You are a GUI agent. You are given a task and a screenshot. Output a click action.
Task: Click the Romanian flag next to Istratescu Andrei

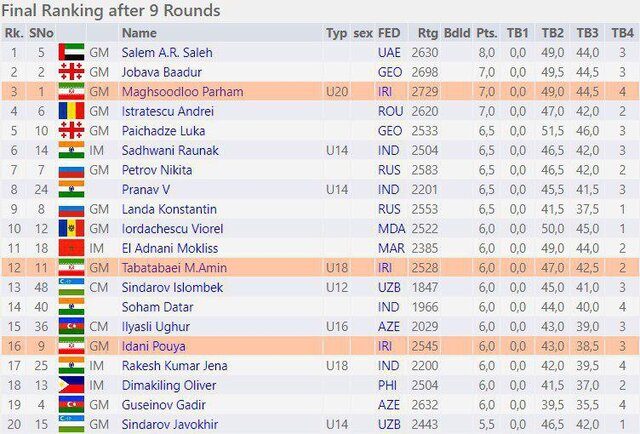[x=71, y=111]
